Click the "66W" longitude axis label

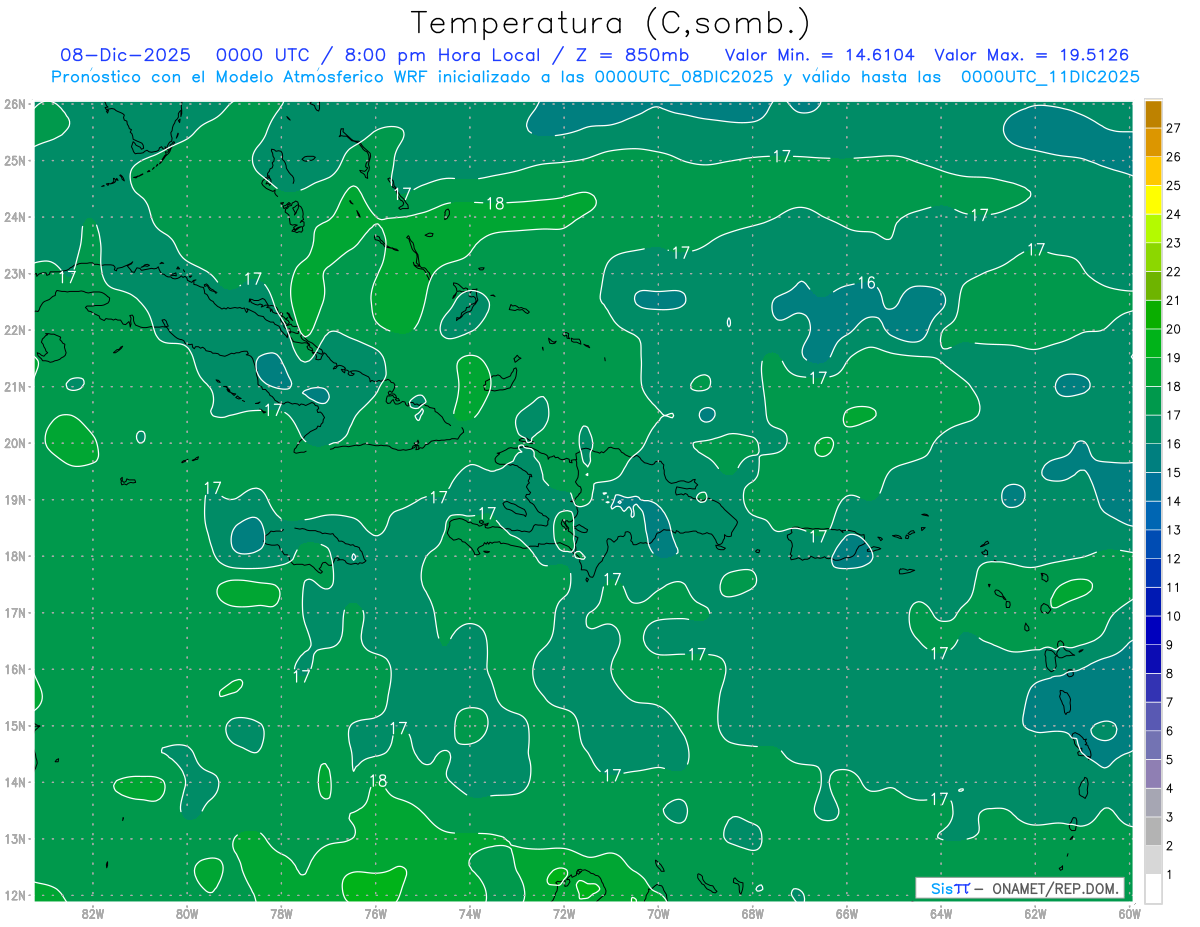click(x=846, y=913)
